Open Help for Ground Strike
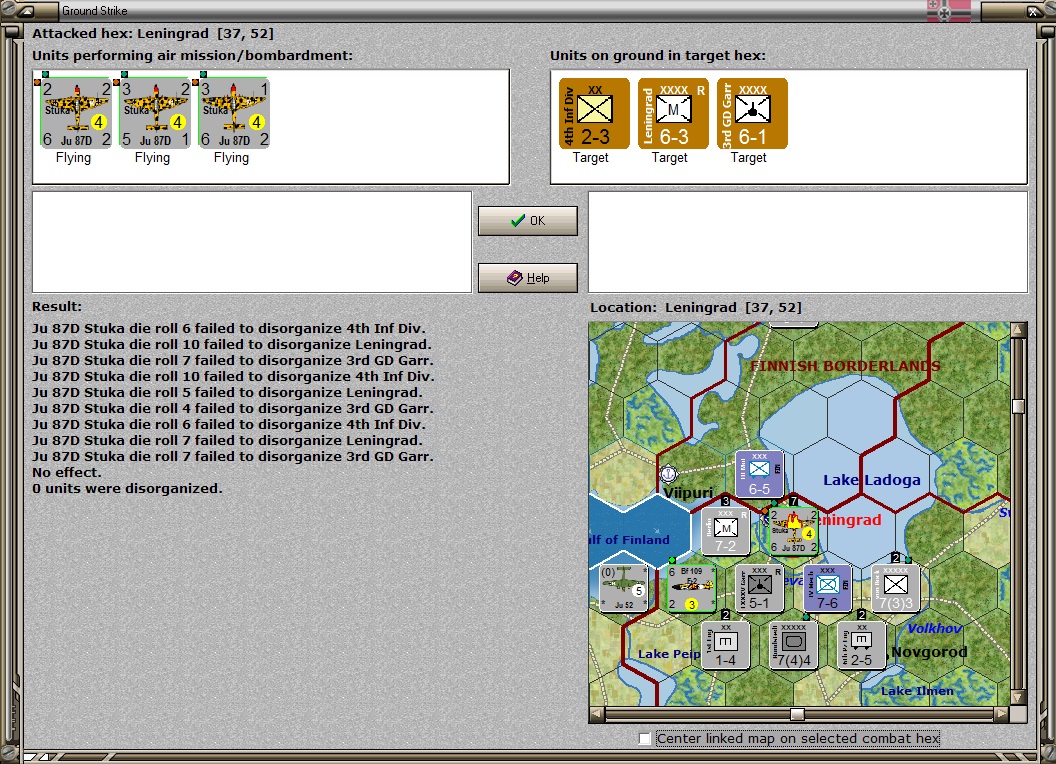The height and width of the screenshot is (764, 1056). pos(527,278)
